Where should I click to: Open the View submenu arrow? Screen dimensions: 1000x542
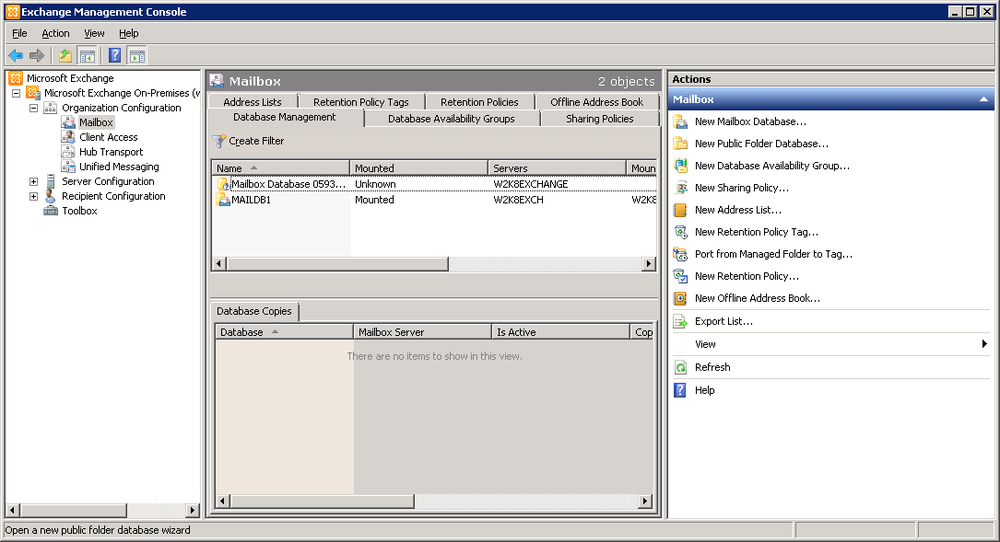pos(984,344)
